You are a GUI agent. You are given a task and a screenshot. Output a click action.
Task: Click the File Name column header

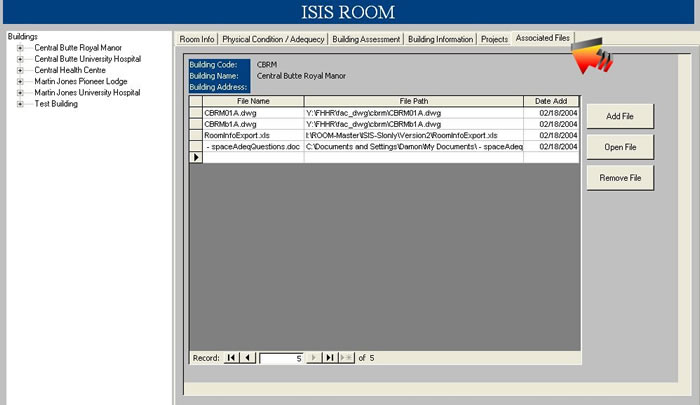point(253,101)
